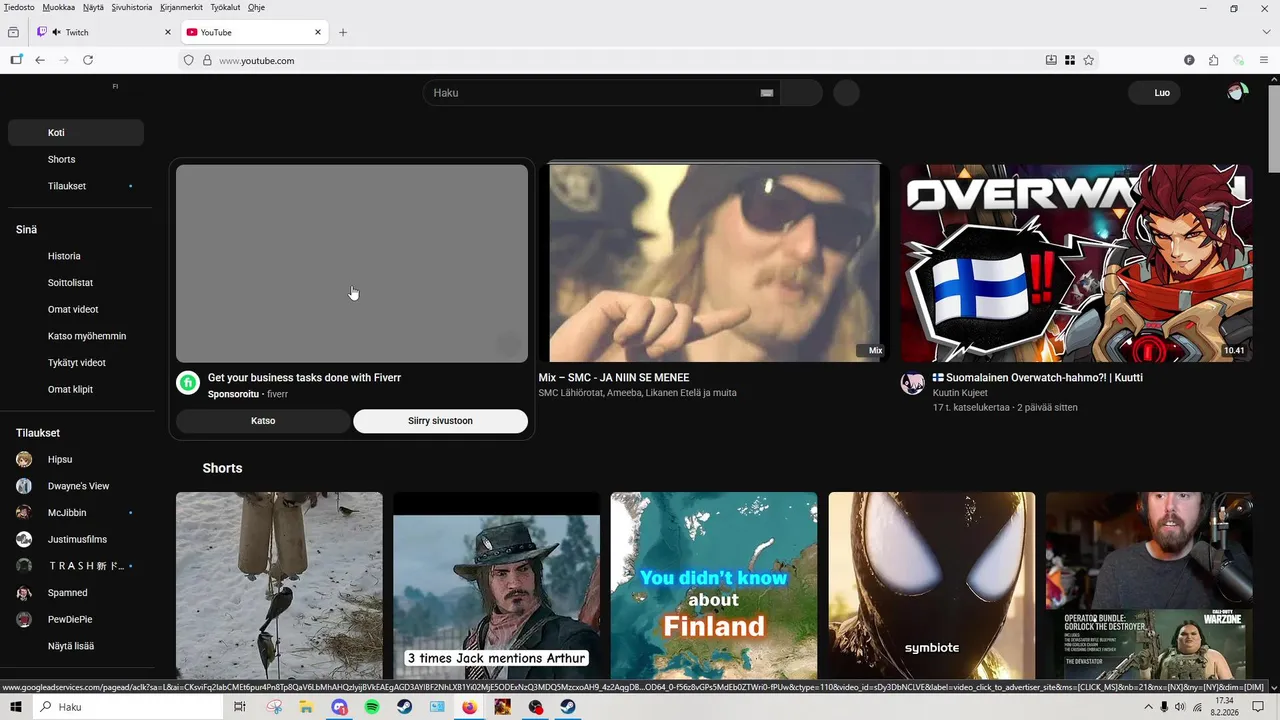Switch to the Twitch tab

point(105,32)
